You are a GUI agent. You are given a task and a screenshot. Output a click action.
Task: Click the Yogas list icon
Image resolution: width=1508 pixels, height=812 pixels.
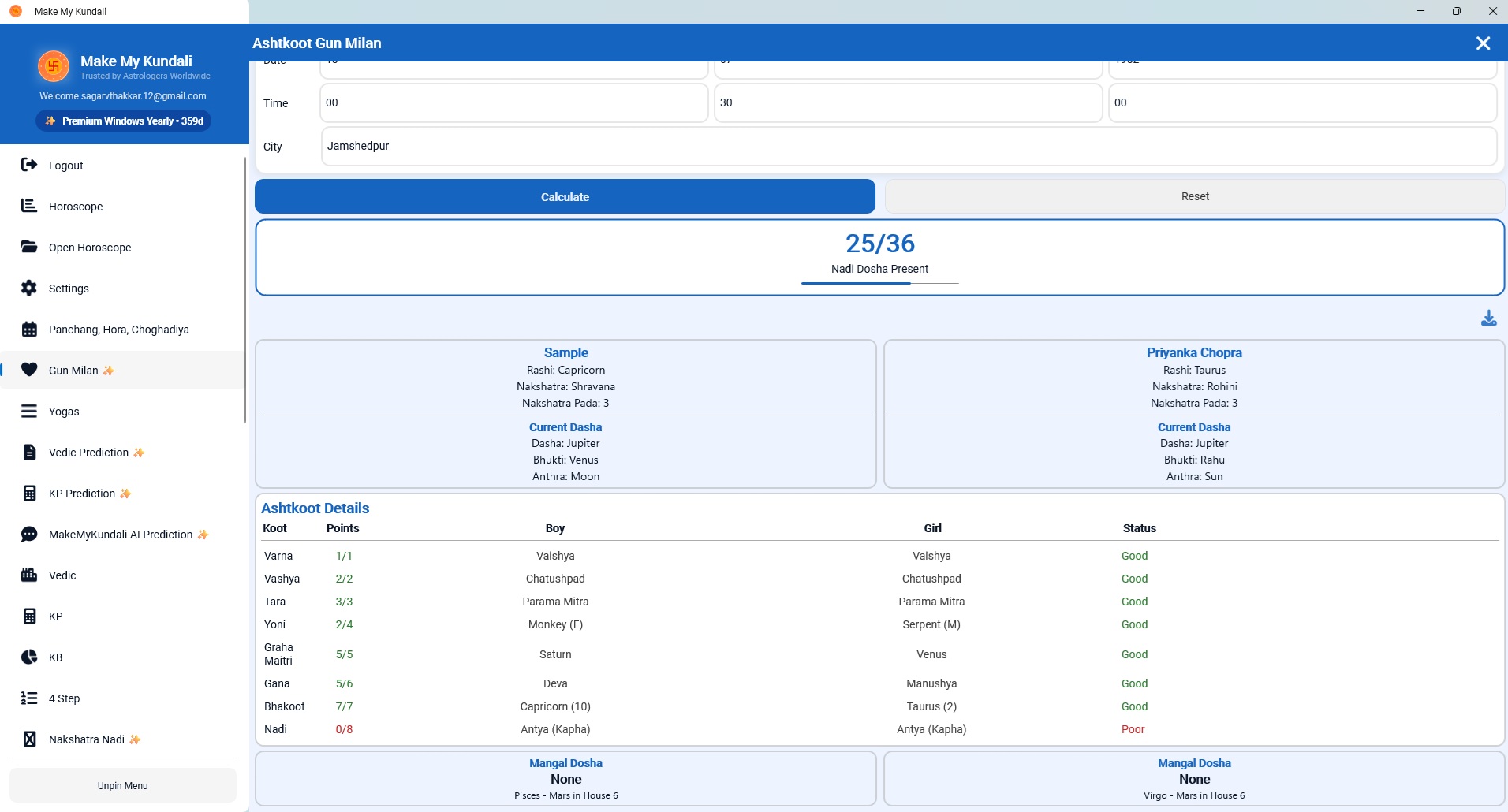pos(29,411)
